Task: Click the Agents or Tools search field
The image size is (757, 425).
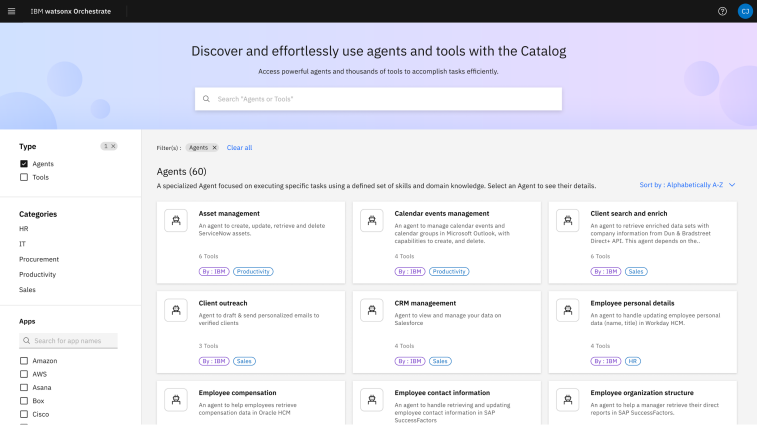Action: point(378,99)
